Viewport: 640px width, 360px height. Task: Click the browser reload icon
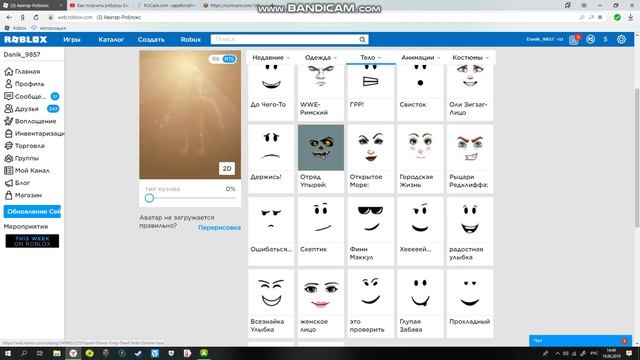pyautogui.click(x=36, y=17)
